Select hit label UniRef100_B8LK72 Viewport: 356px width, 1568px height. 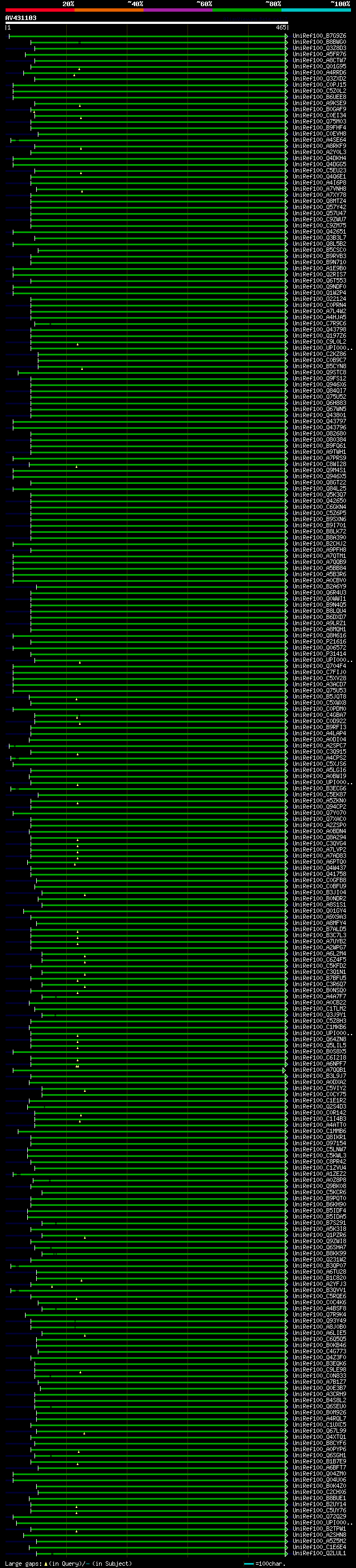pos(319,531)
